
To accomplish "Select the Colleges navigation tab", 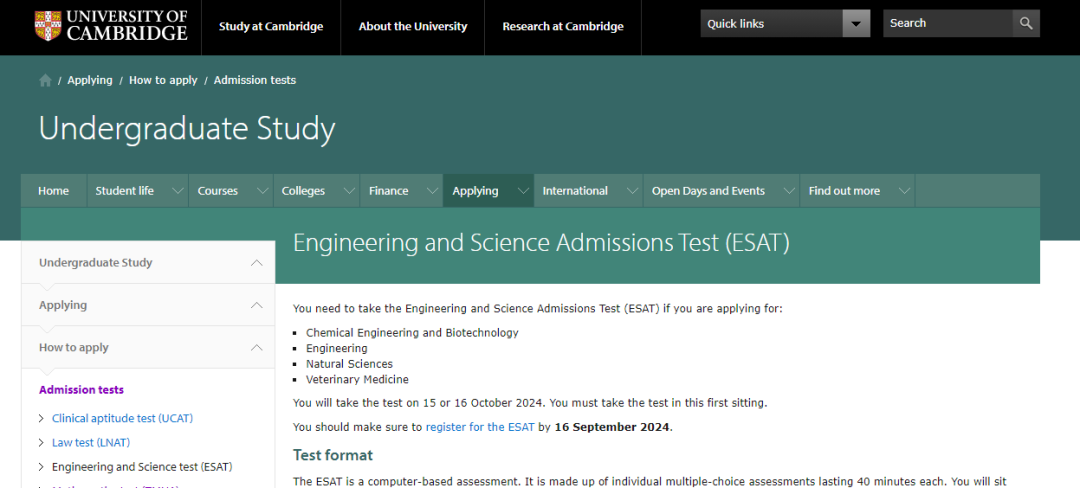I will 303,191.
